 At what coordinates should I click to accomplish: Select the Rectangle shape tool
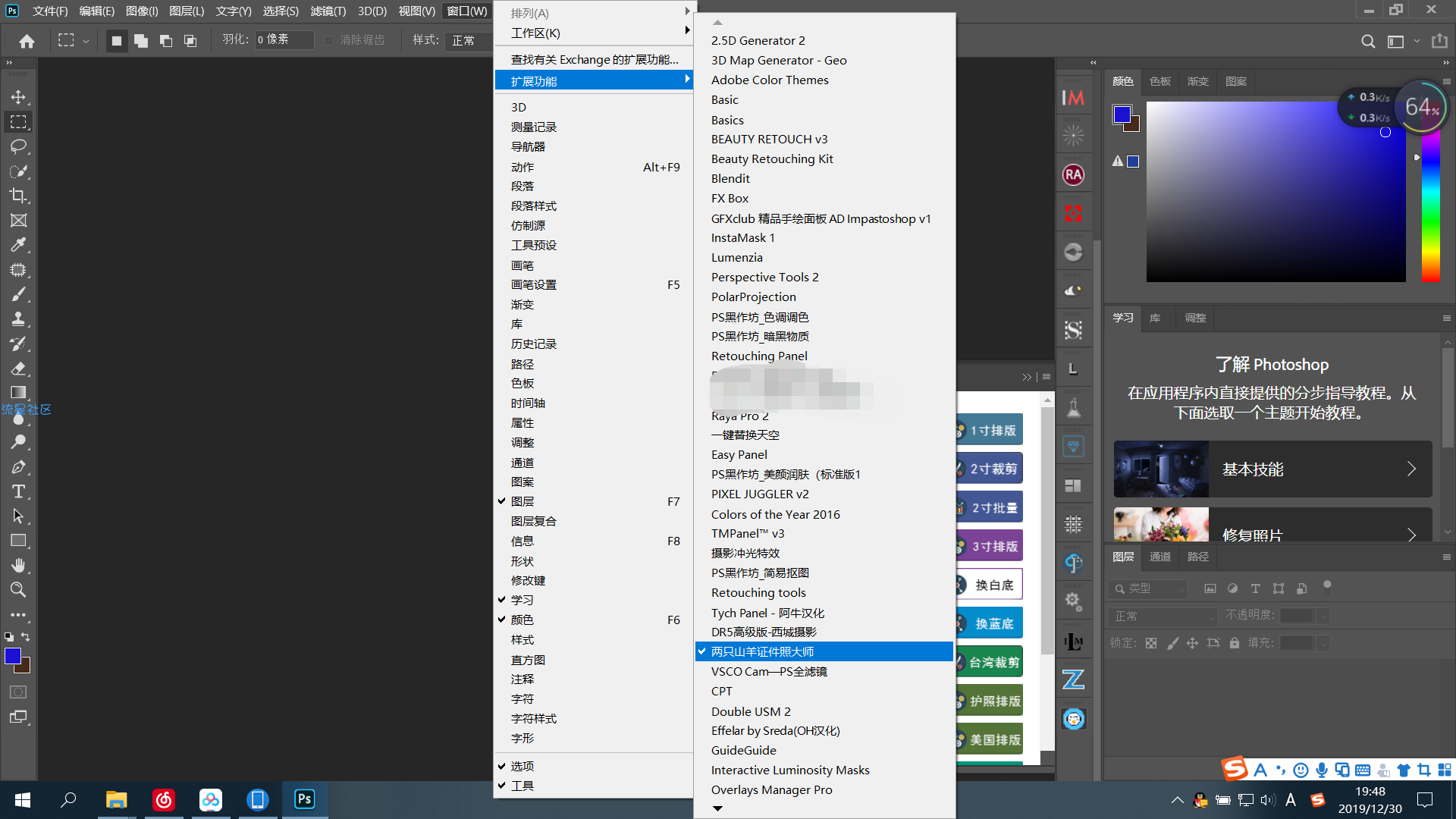[x=18, y=541]
